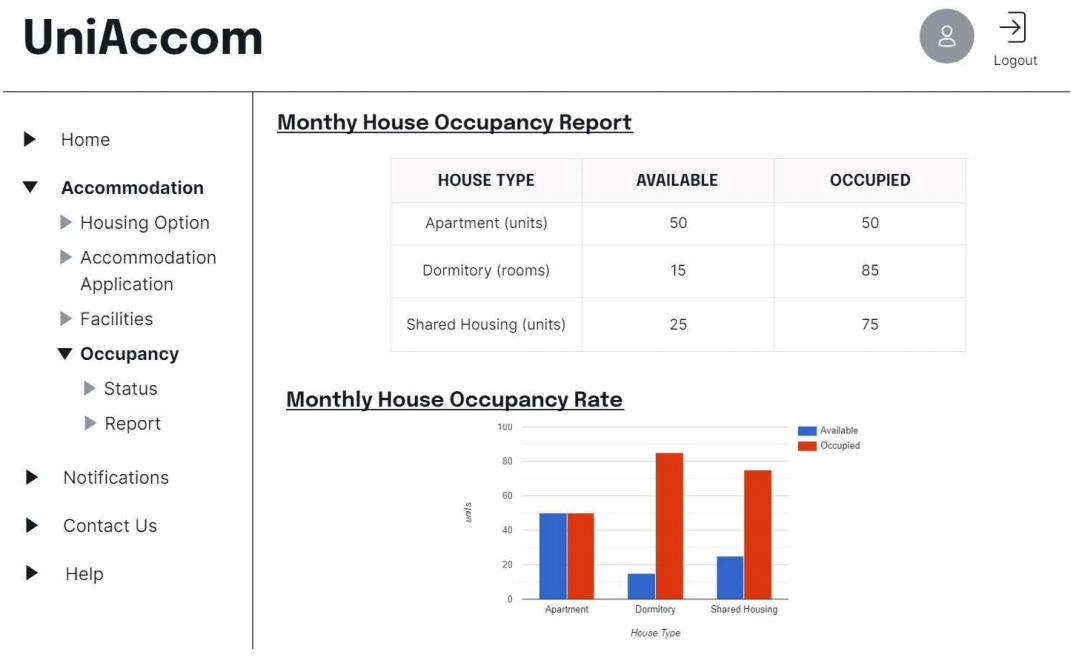The width and height of the screenshot is (1071, 656).
Task: Click the UniAccom logo title
Action: pyautogui.click(x=143, y=38)
